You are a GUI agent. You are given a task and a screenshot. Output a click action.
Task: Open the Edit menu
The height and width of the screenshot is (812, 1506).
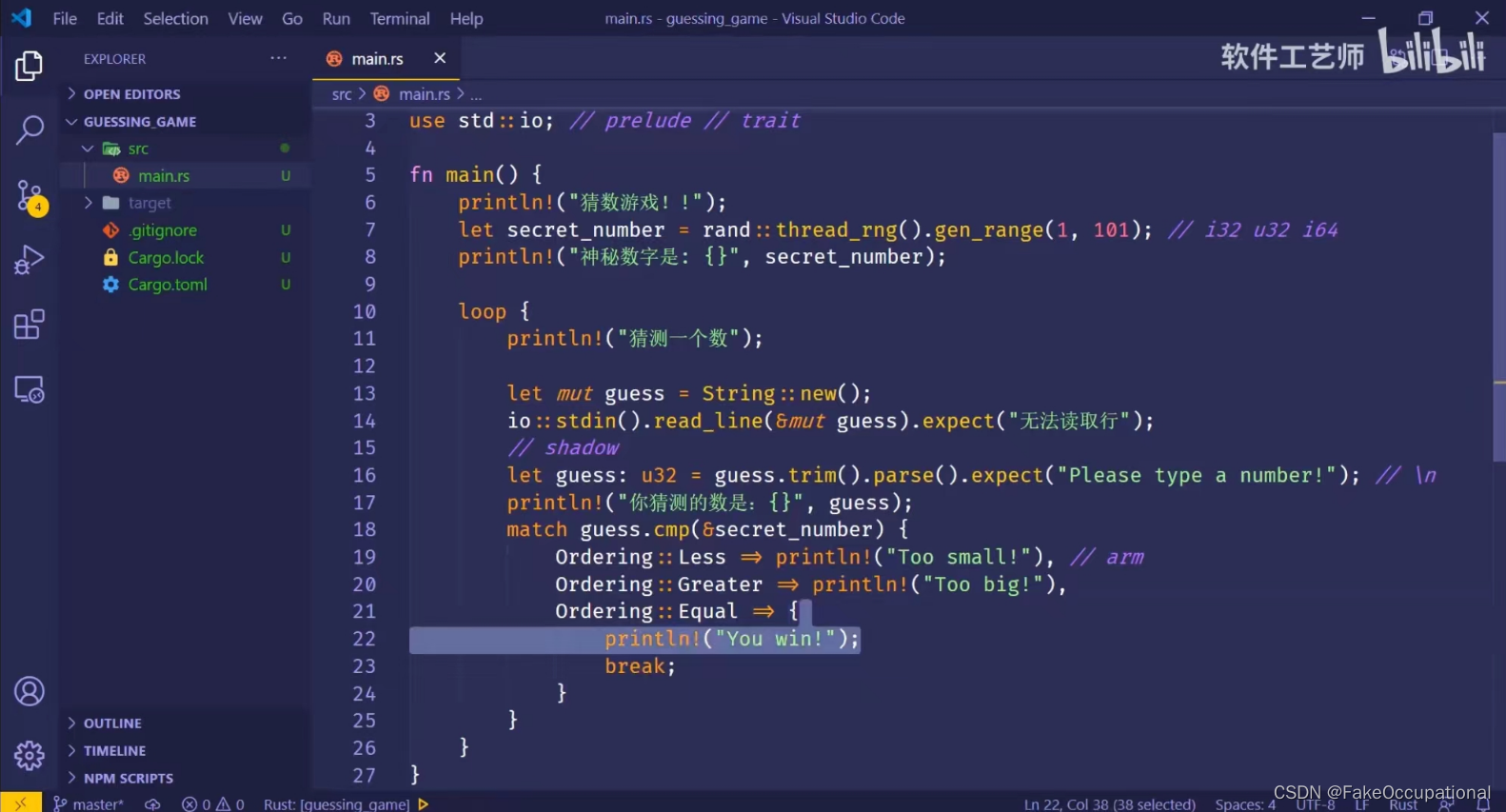pos(110,18)
